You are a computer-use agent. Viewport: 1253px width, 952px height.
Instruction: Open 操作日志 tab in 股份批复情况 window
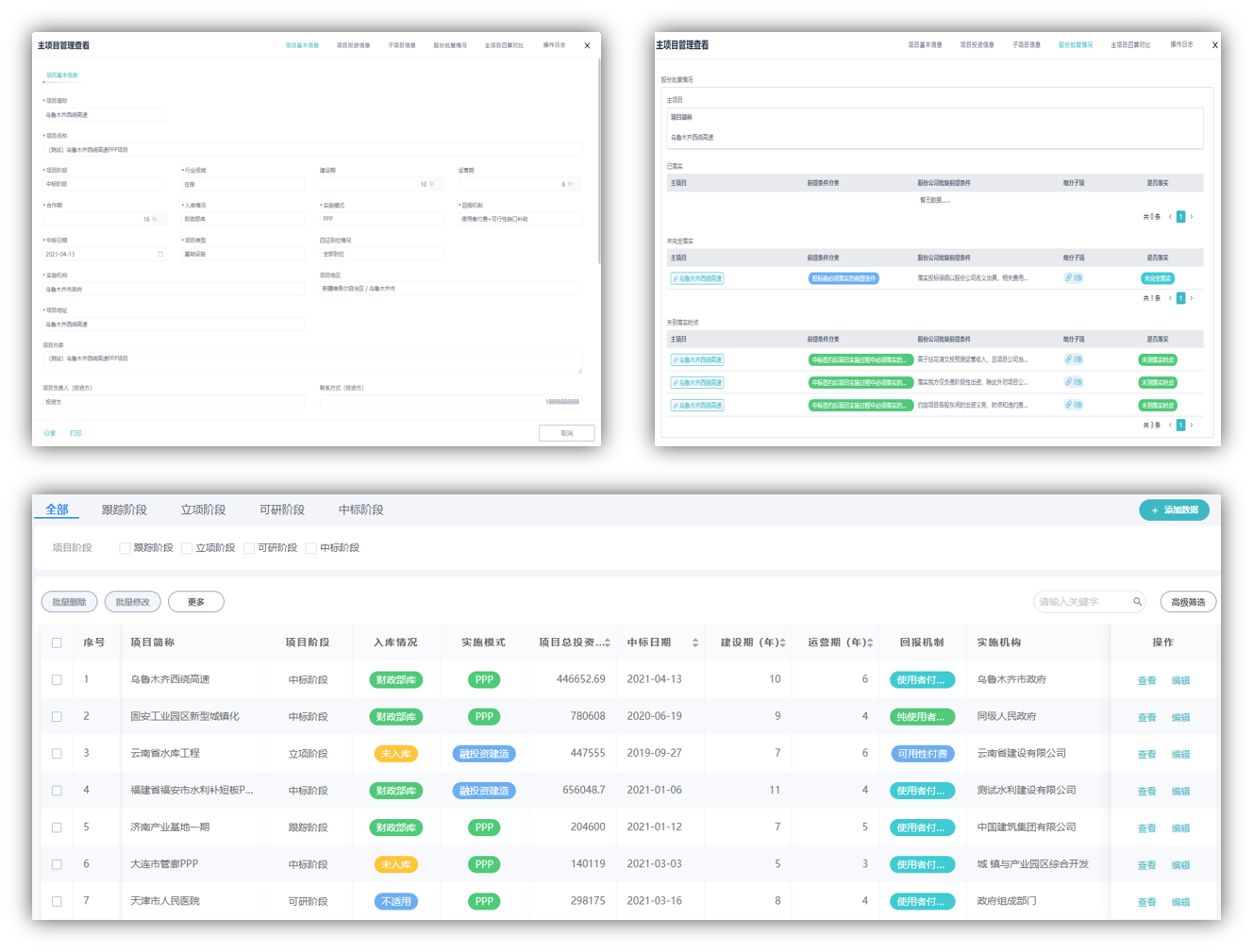pyautogui.click(x=1181, y=44)
